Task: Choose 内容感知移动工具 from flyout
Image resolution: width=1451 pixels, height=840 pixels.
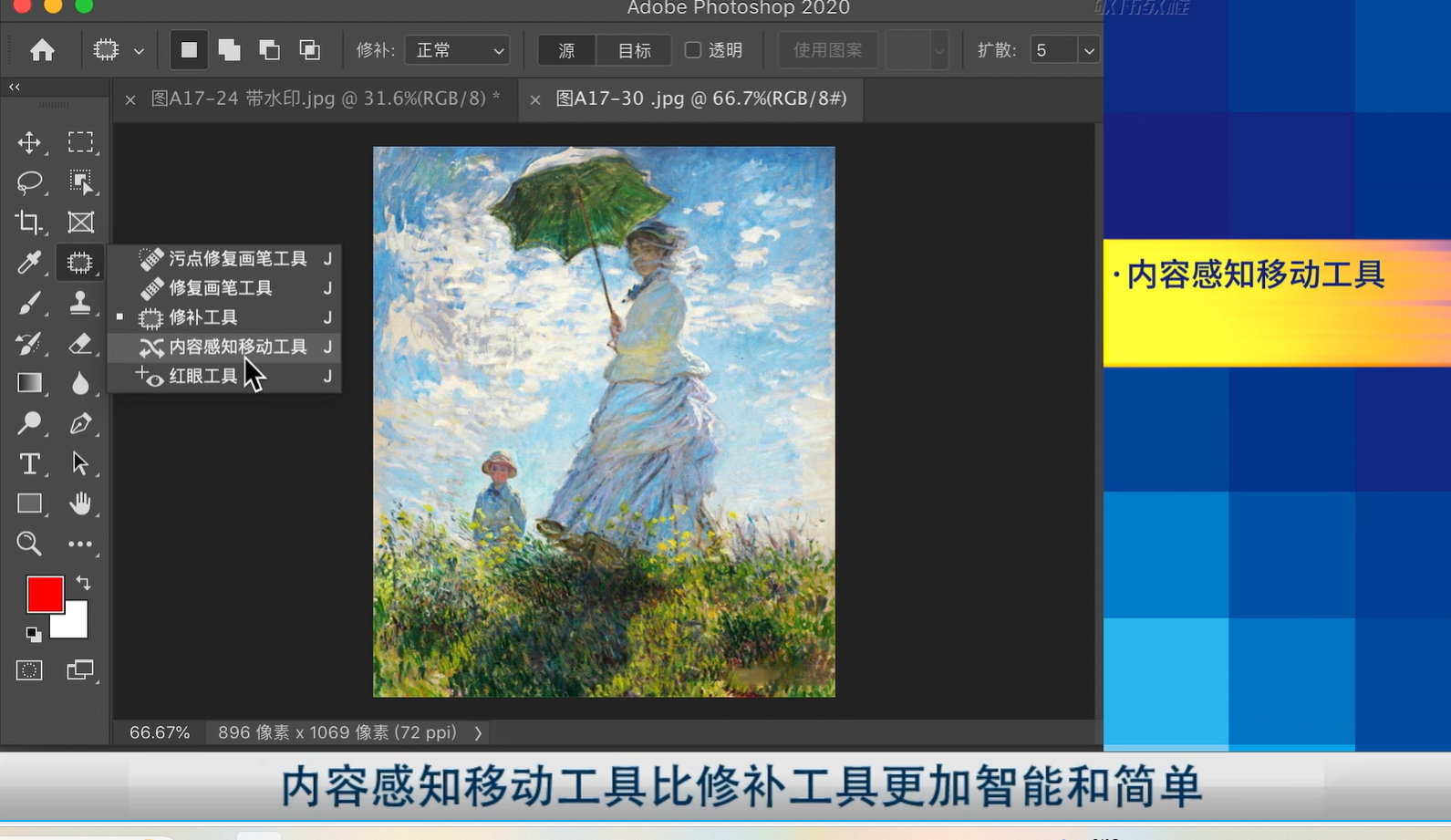Action: pyautogui.click(x=224, y=347)
